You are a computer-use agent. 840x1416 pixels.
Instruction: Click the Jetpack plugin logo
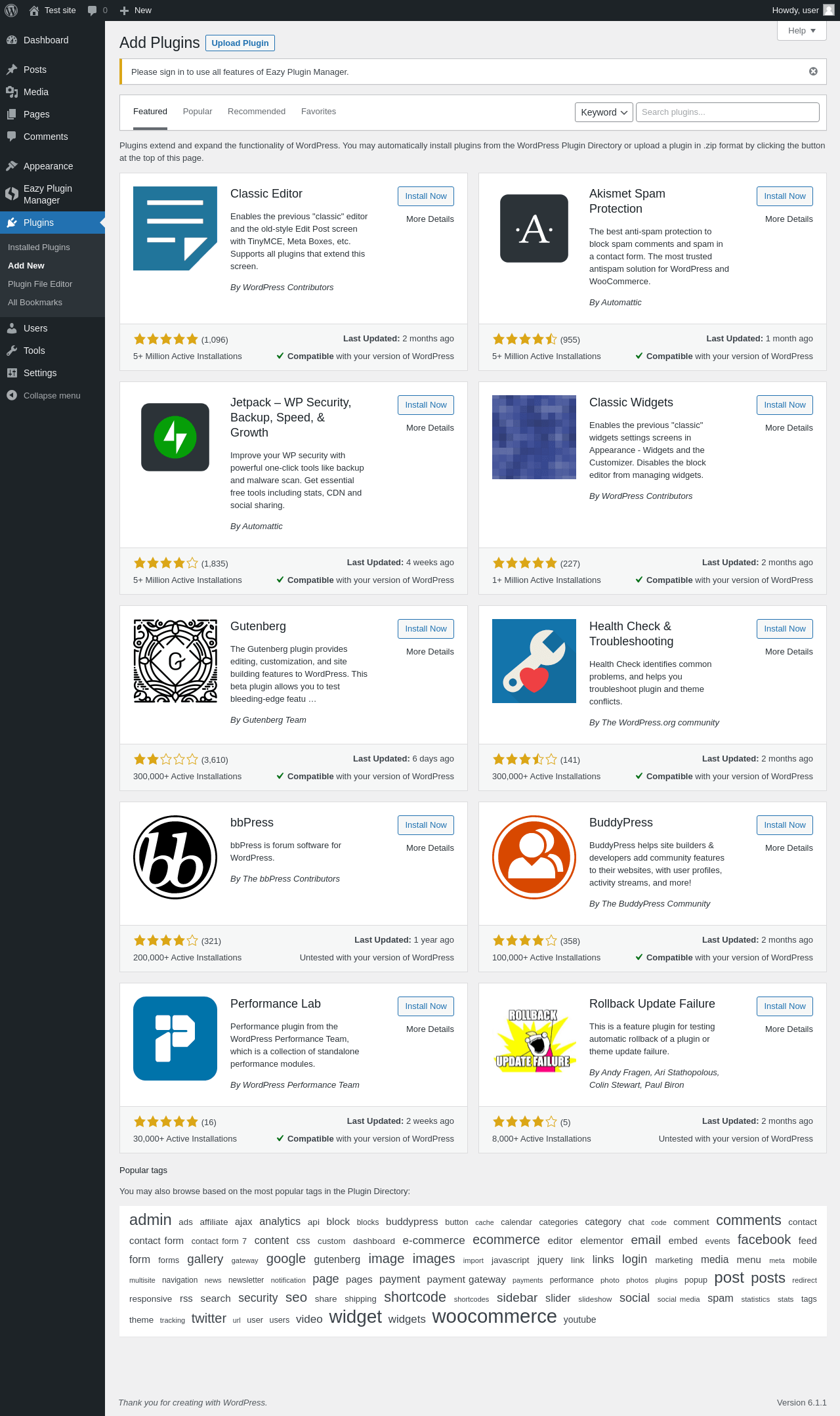(x=175, y=437)
